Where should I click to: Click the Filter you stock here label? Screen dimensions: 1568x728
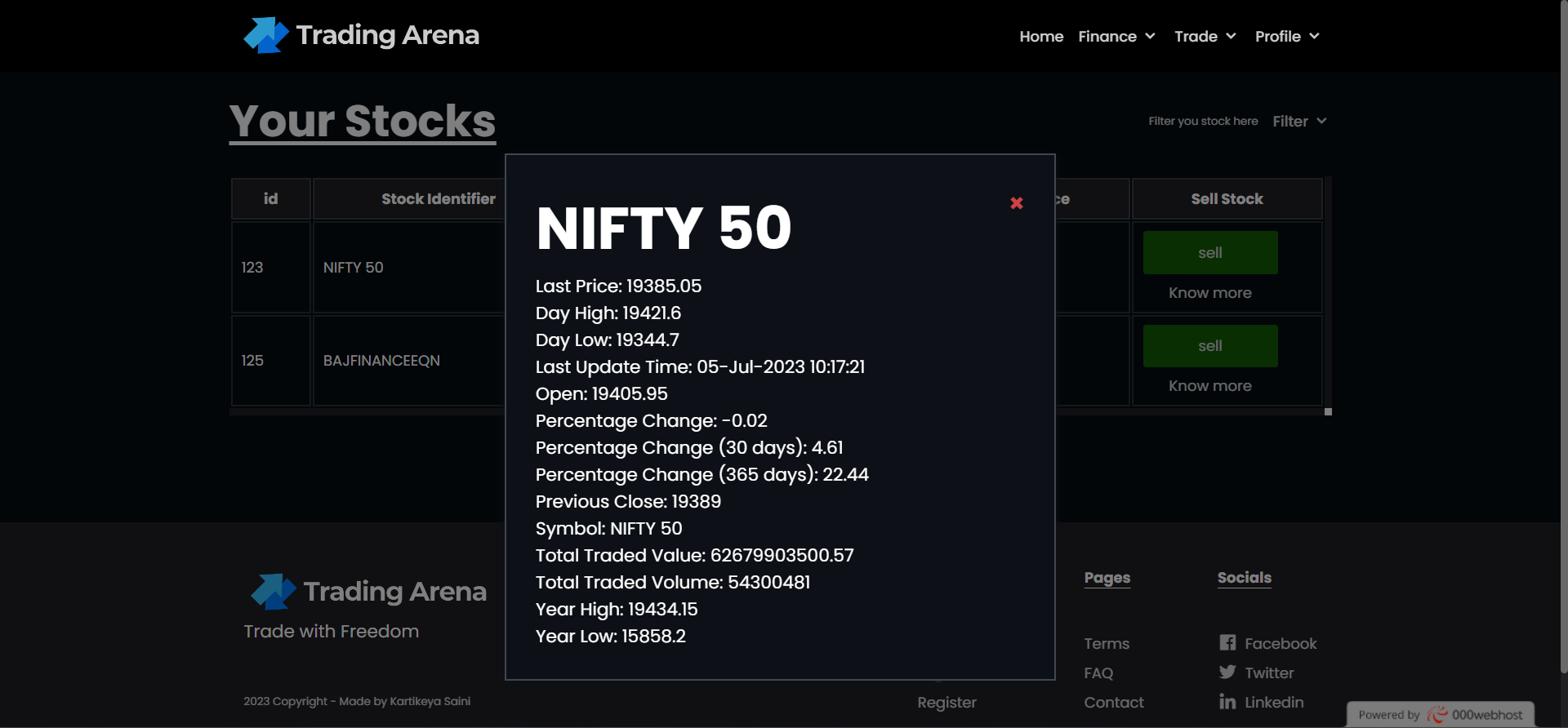tap(1203, 121)
